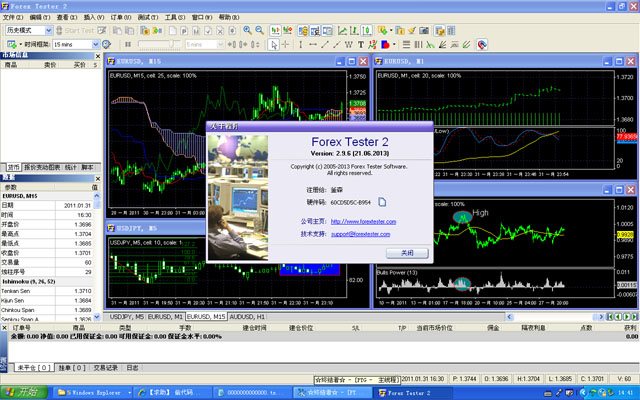
Task: Close the 市场信息 panel with X
Action: 98,56
